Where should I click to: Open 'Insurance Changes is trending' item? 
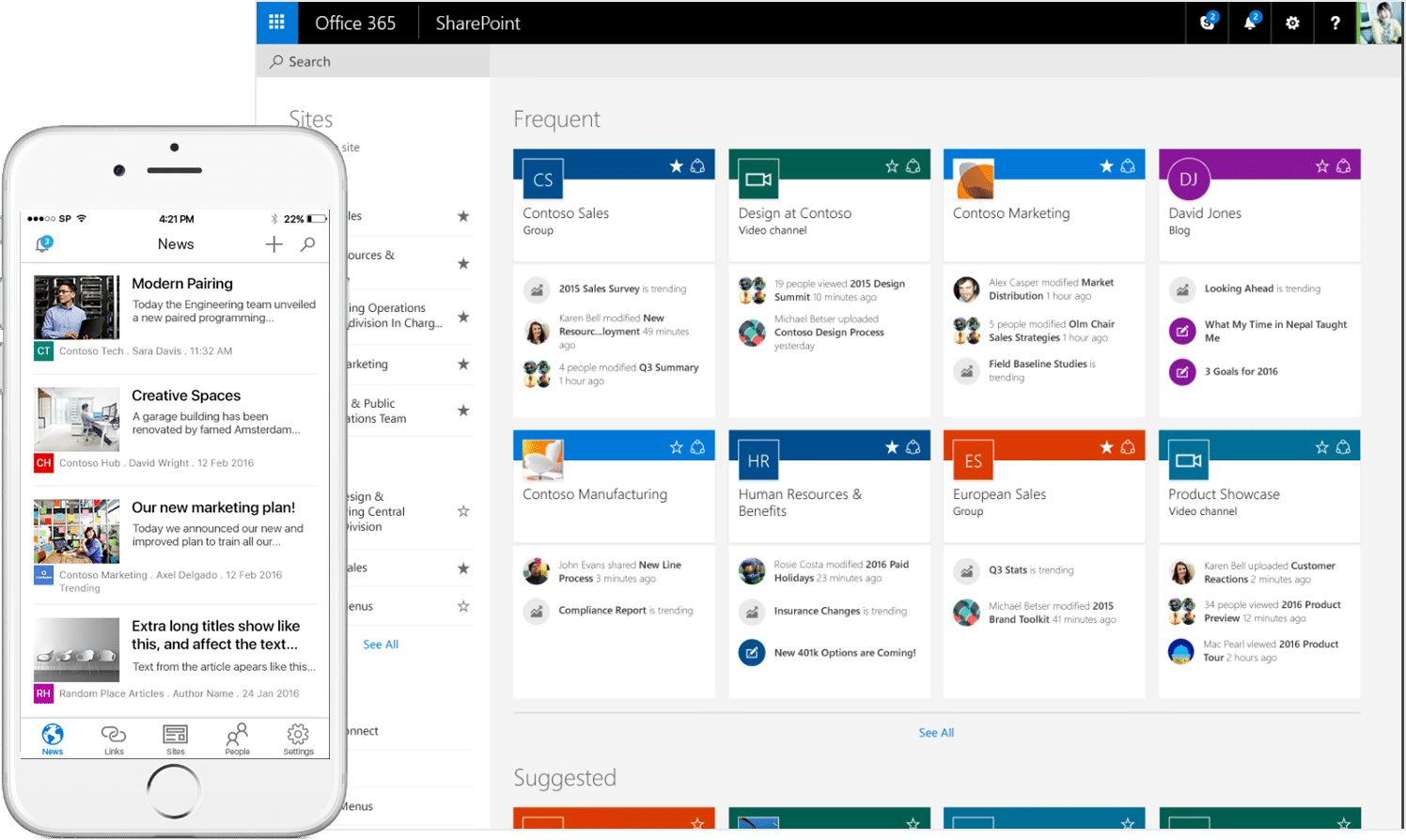coord(840,612)
